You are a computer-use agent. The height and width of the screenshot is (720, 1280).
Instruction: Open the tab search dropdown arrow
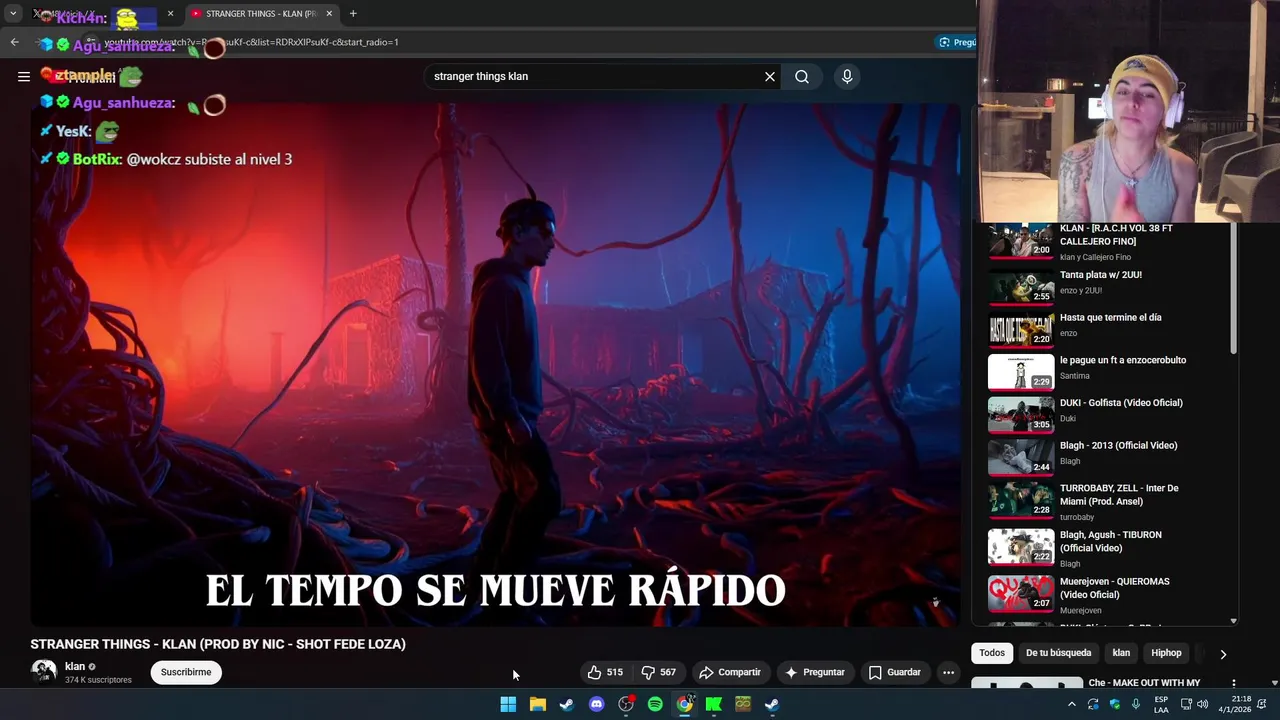(x=13, y=14)
